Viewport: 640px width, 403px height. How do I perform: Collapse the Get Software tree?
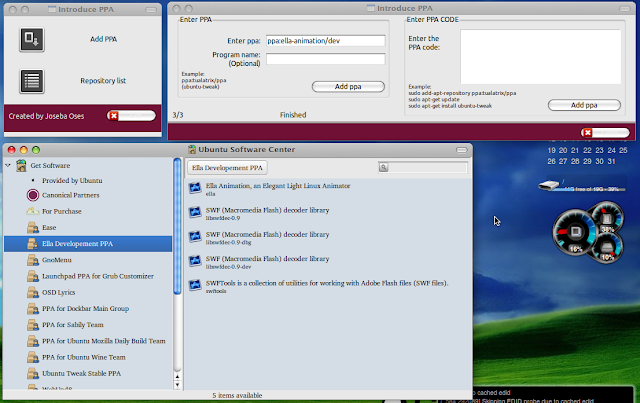coord(8,165)
